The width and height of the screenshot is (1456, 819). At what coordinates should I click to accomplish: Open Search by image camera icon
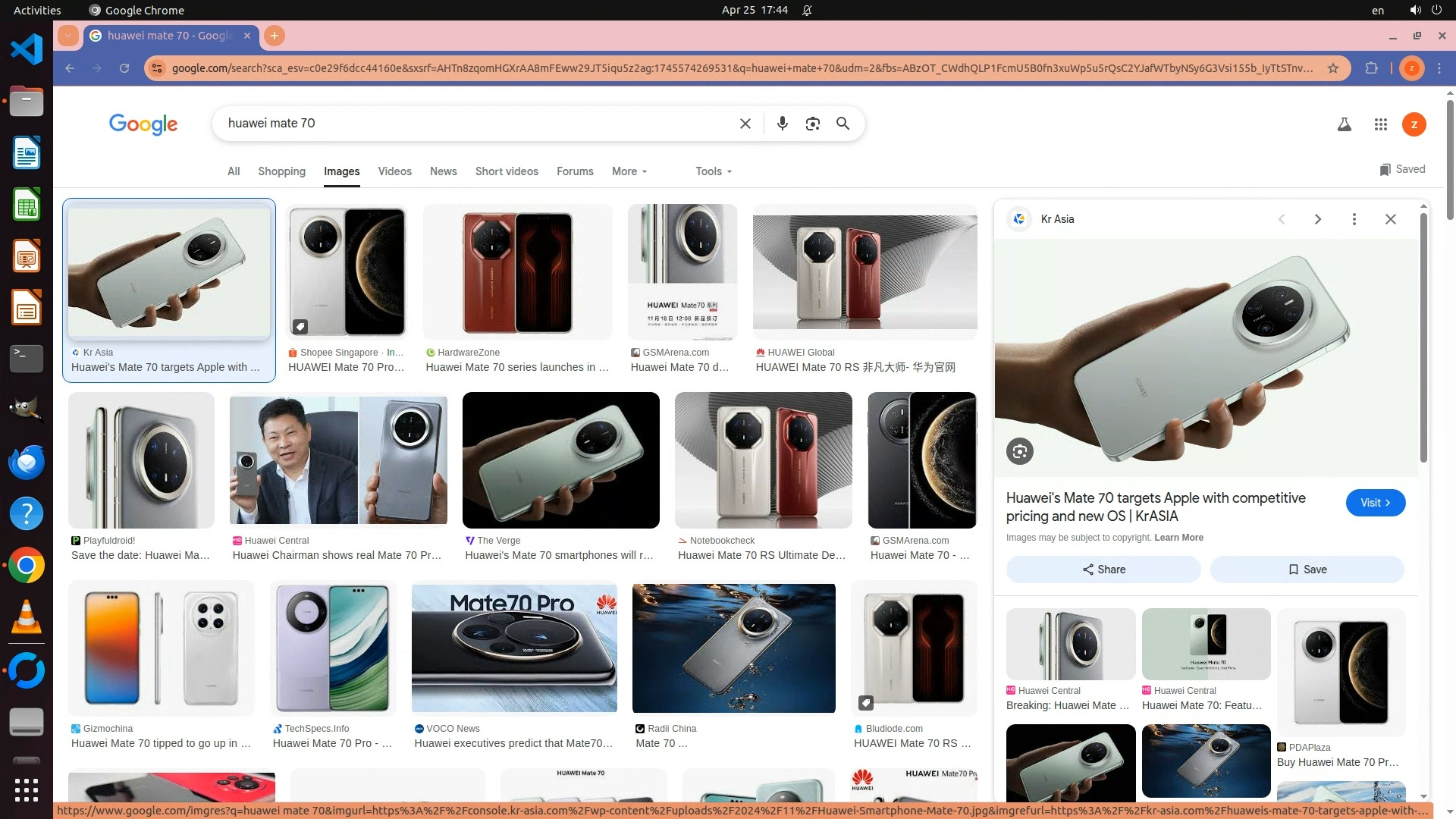[x=812, y=124]
